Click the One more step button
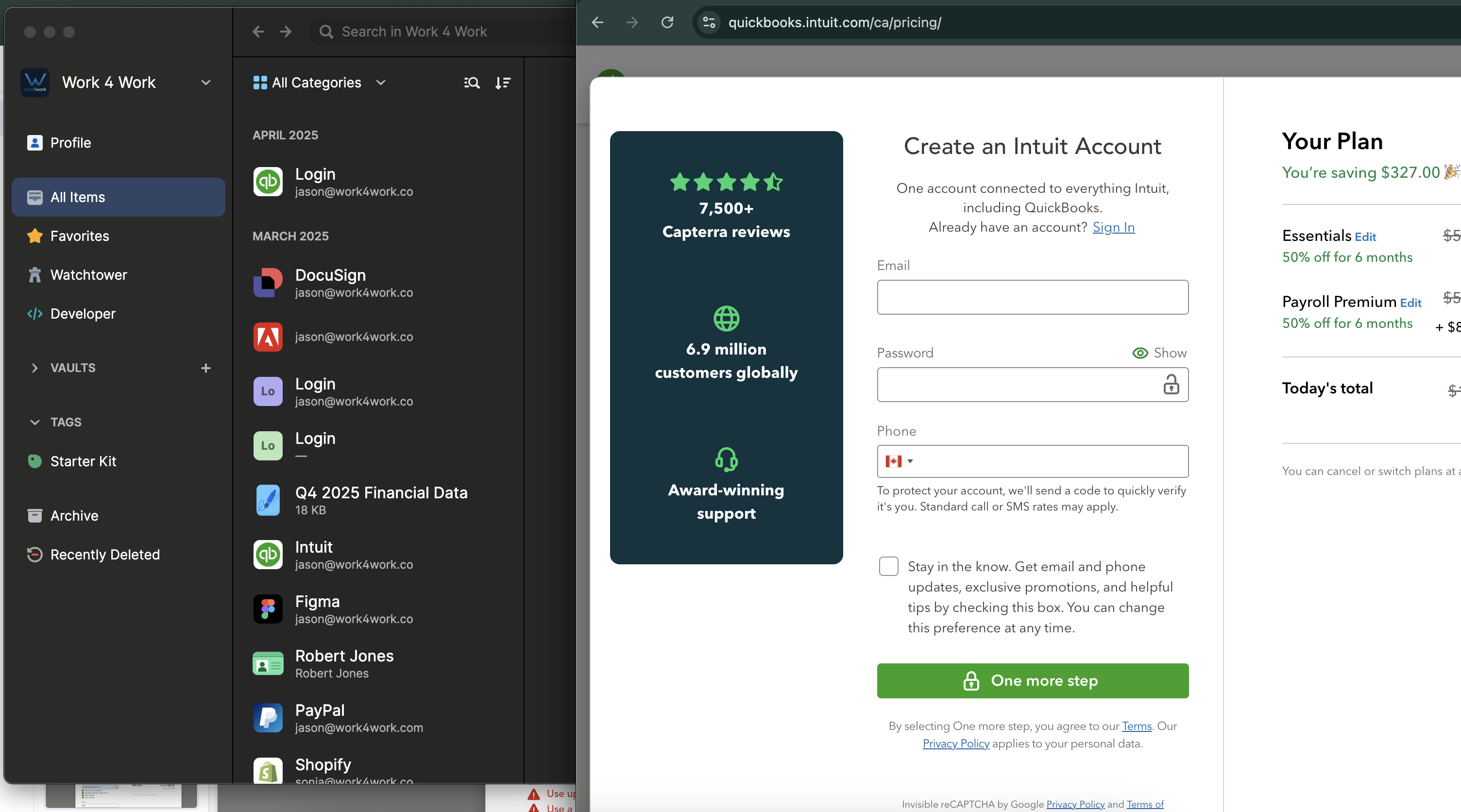 (1032, 680)
